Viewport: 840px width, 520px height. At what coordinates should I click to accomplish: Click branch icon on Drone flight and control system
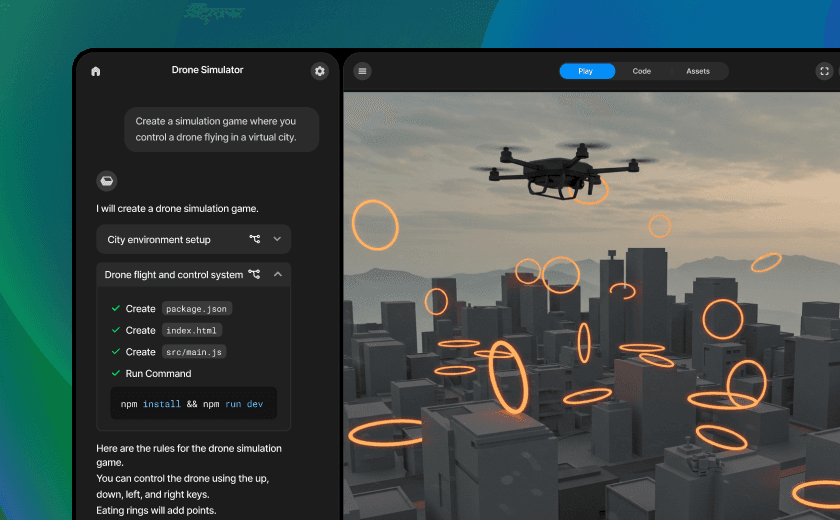click(254, 274)
